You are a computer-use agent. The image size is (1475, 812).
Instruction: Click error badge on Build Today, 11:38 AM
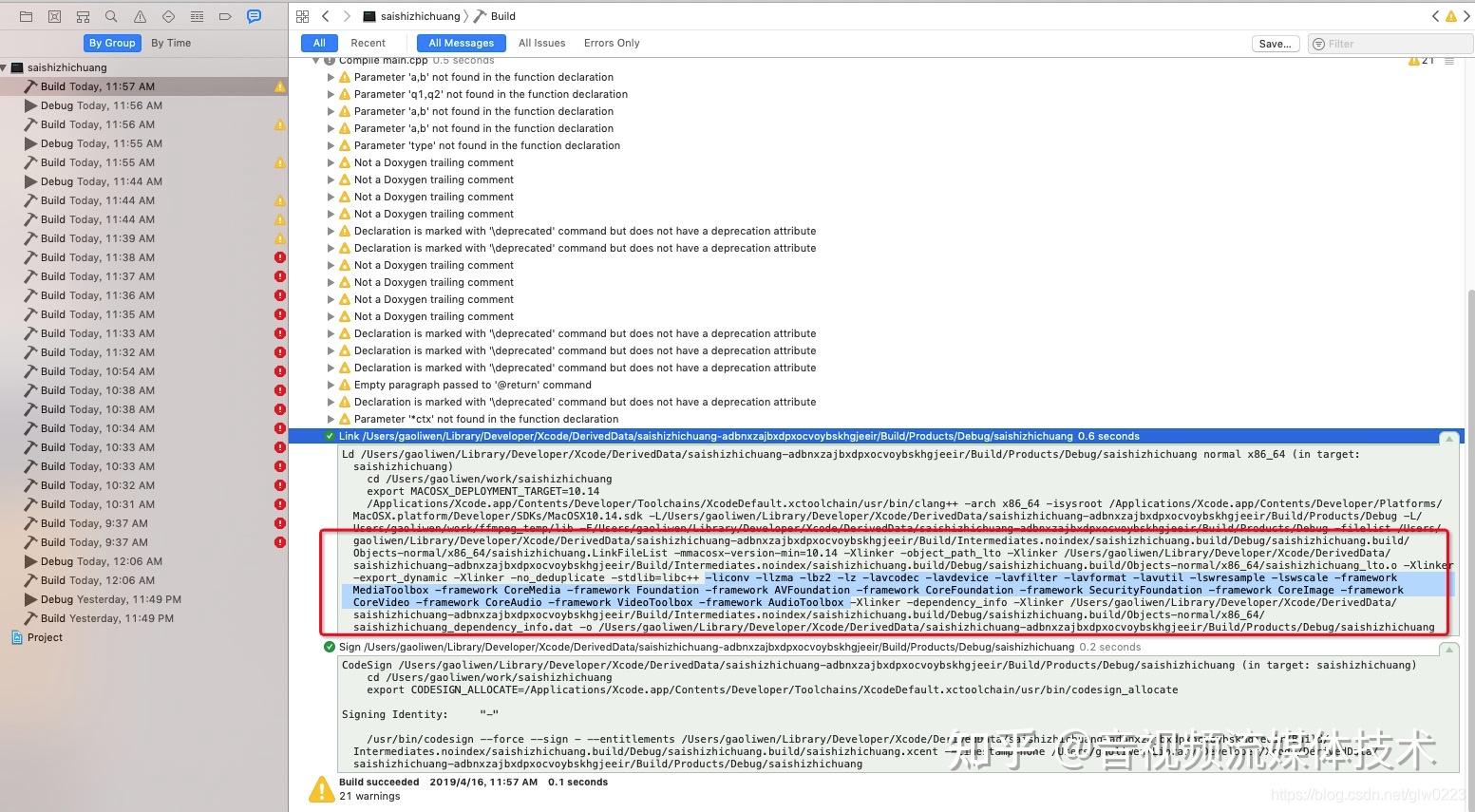click(280, 257)
